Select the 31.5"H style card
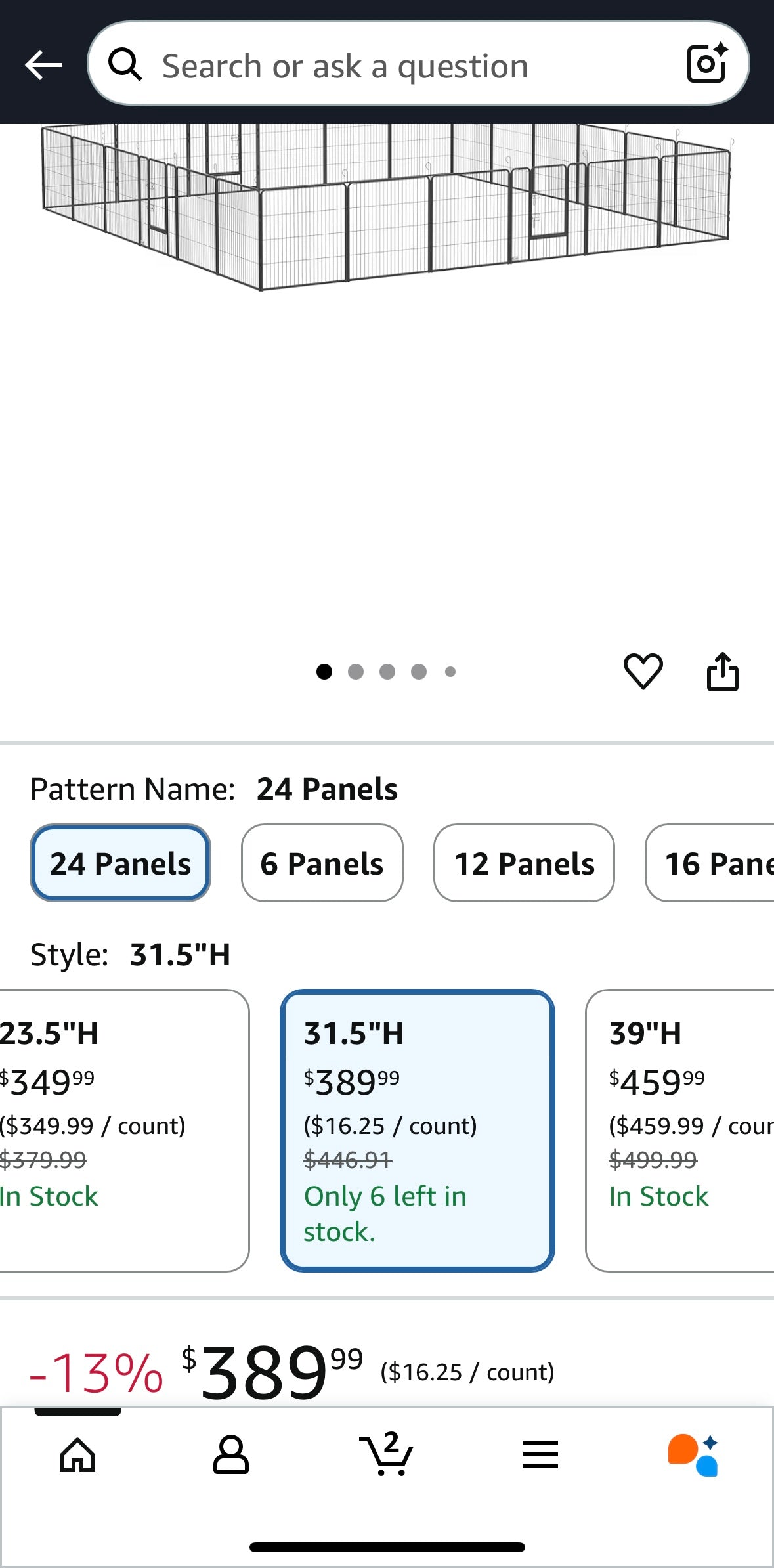Image resolution: width=774 pixels, height=1568 pixels. tap(418, 1130)
